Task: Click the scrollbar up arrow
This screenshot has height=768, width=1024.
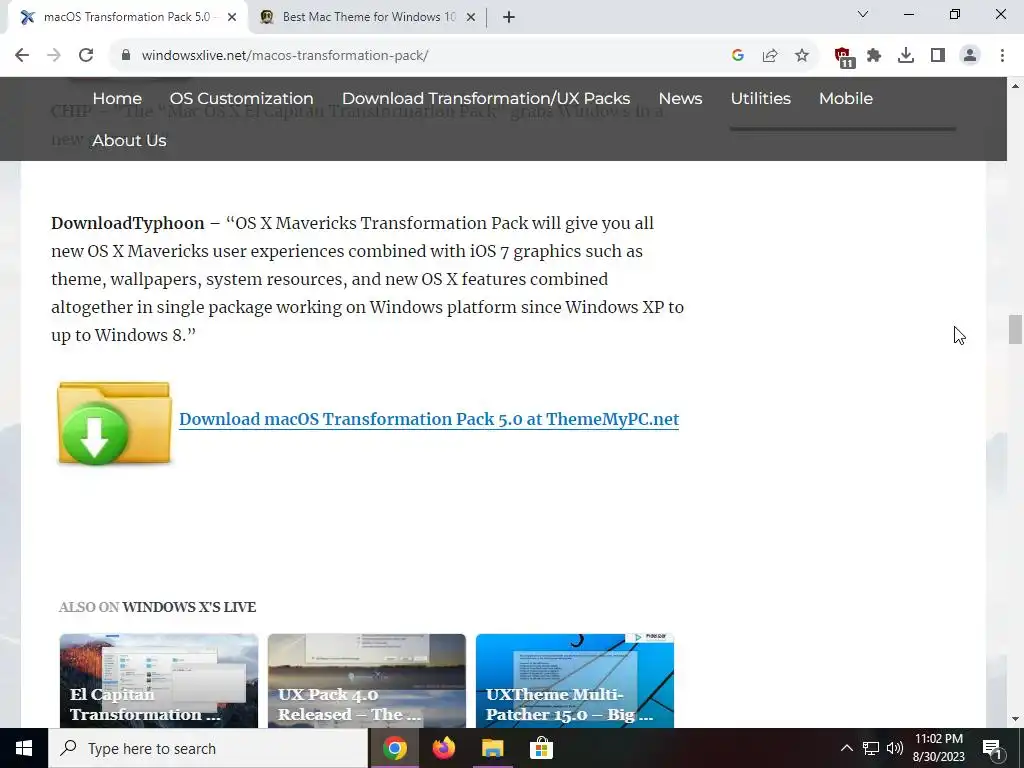Action: pyautogui.click(x=1015, y=86)
